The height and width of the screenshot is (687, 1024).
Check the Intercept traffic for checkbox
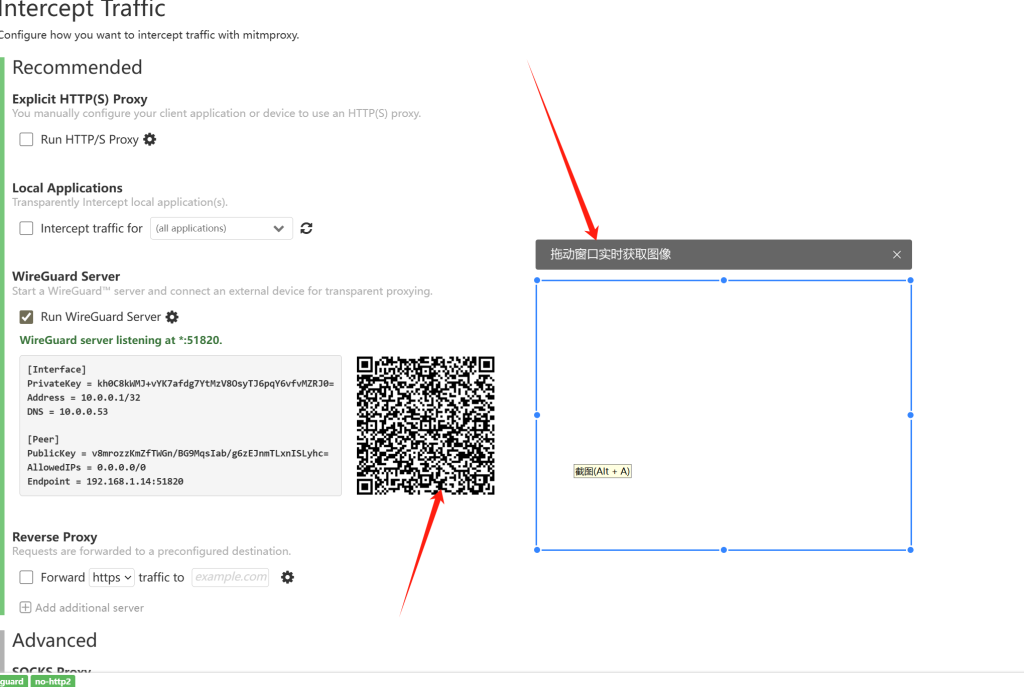click(x=27, y=229)
